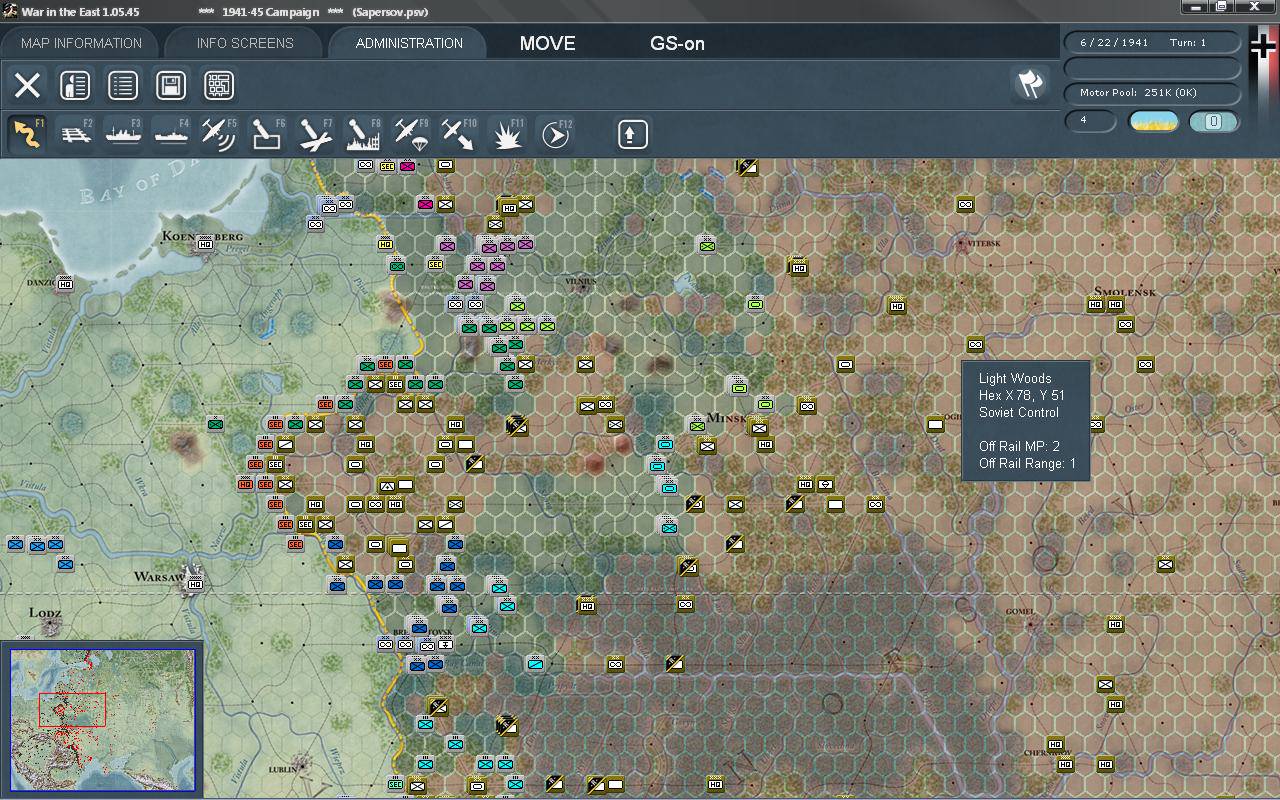This screenshot has height=800, width=1280.
Task: Select the HQ counter at Koenigsberg
Action: coord(205,244)
